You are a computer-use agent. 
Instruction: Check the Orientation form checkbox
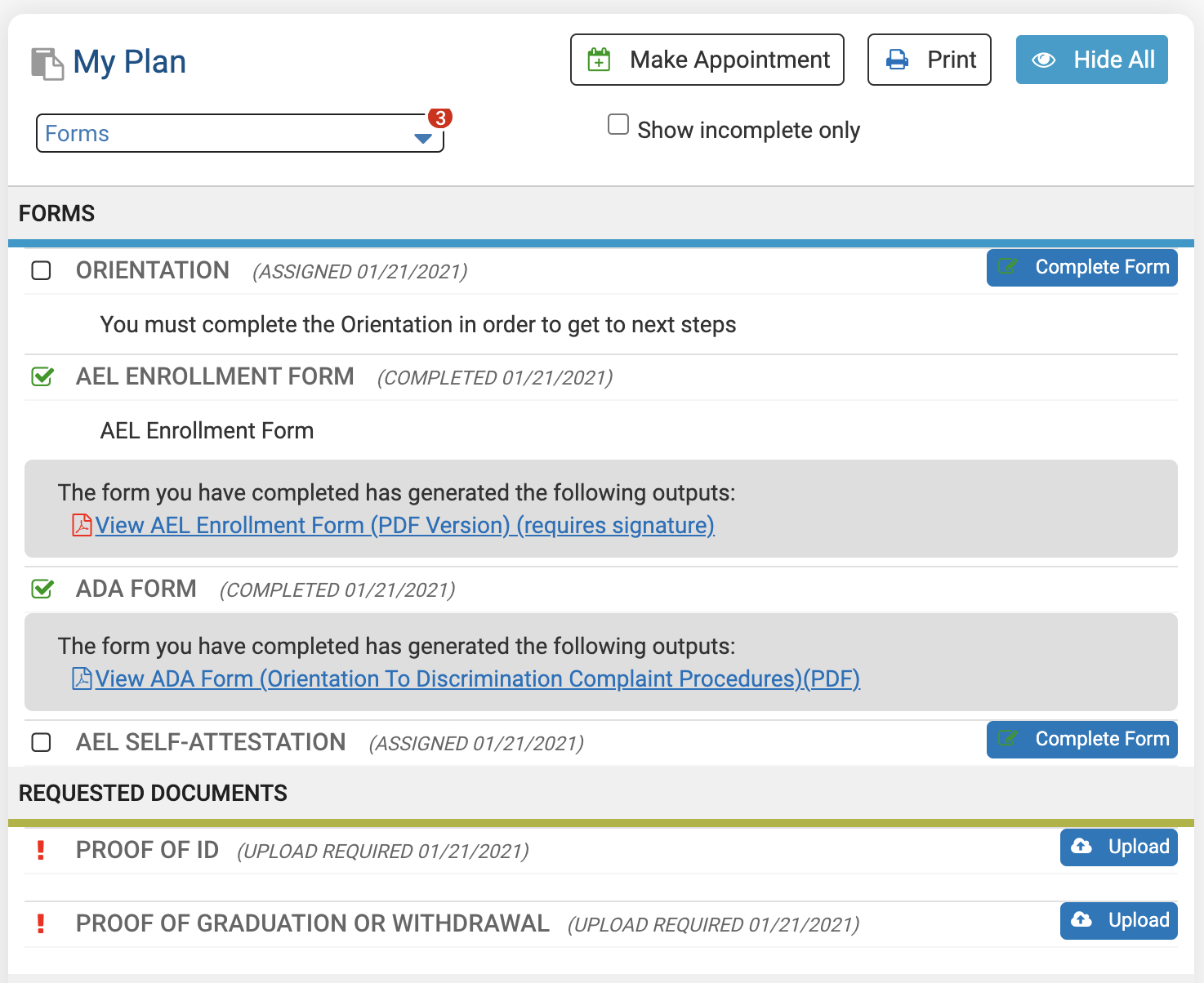point(41,270)
